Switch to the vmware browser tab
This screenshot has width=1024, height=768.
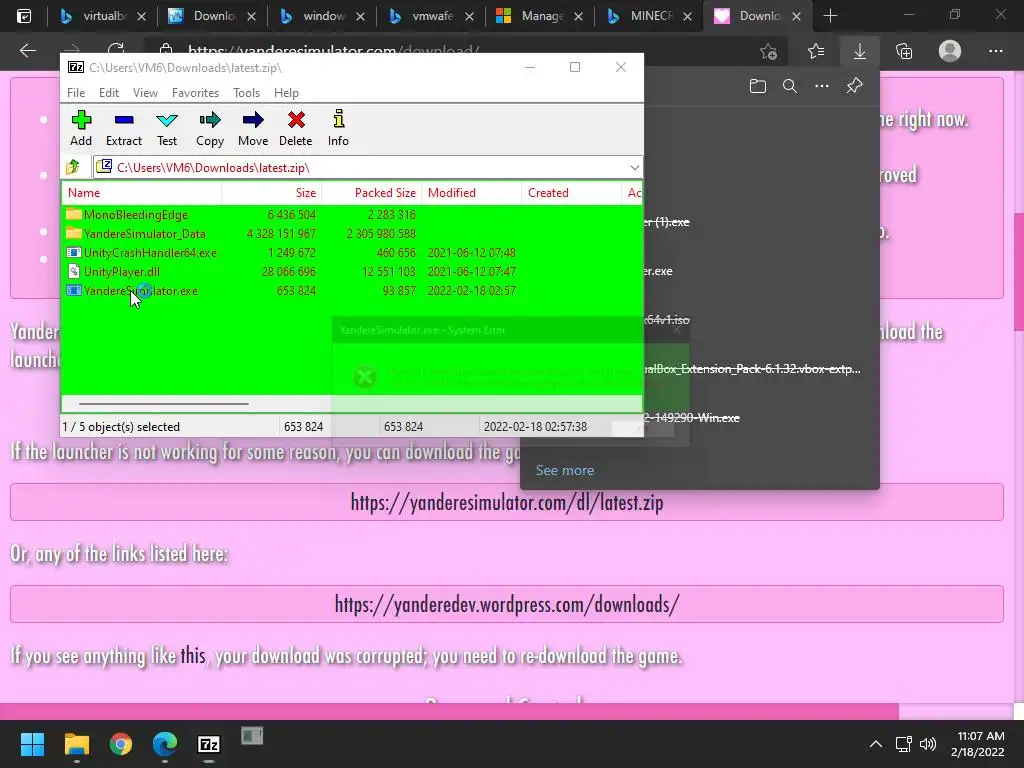tap(431, 16)
